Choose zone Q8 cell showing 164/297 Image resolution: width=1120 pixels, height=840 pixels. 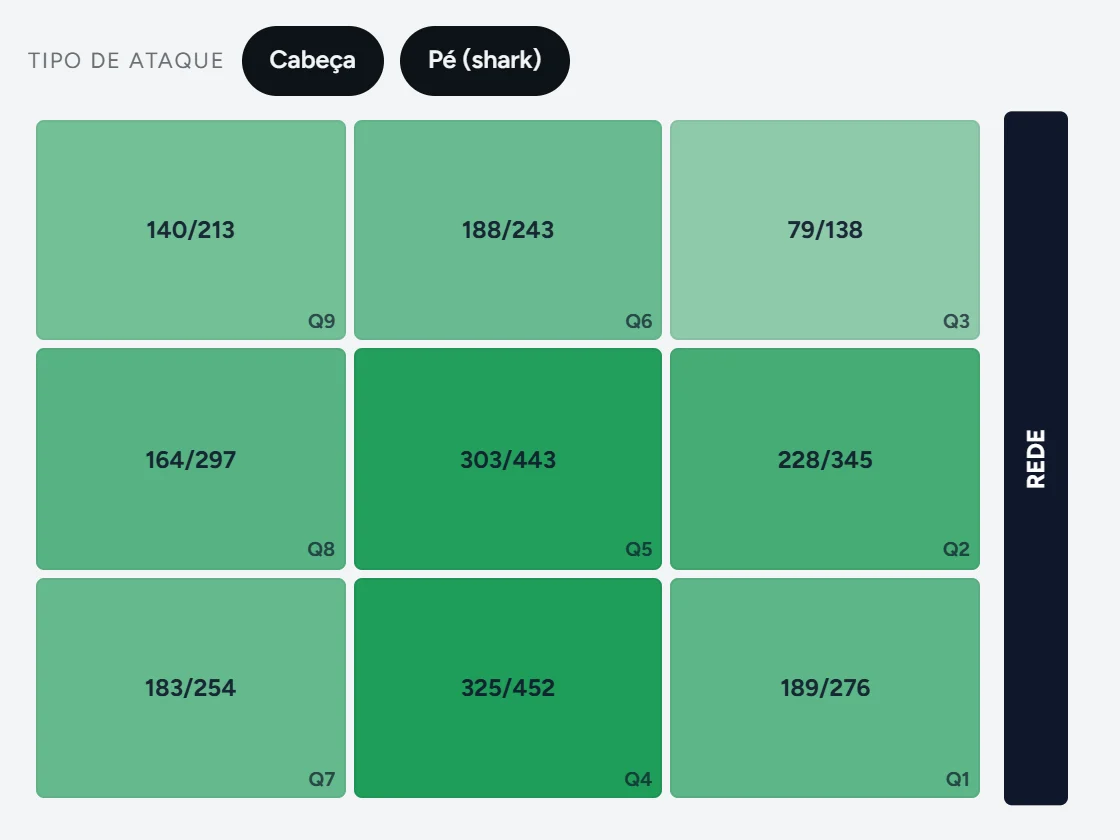(191, 459)
